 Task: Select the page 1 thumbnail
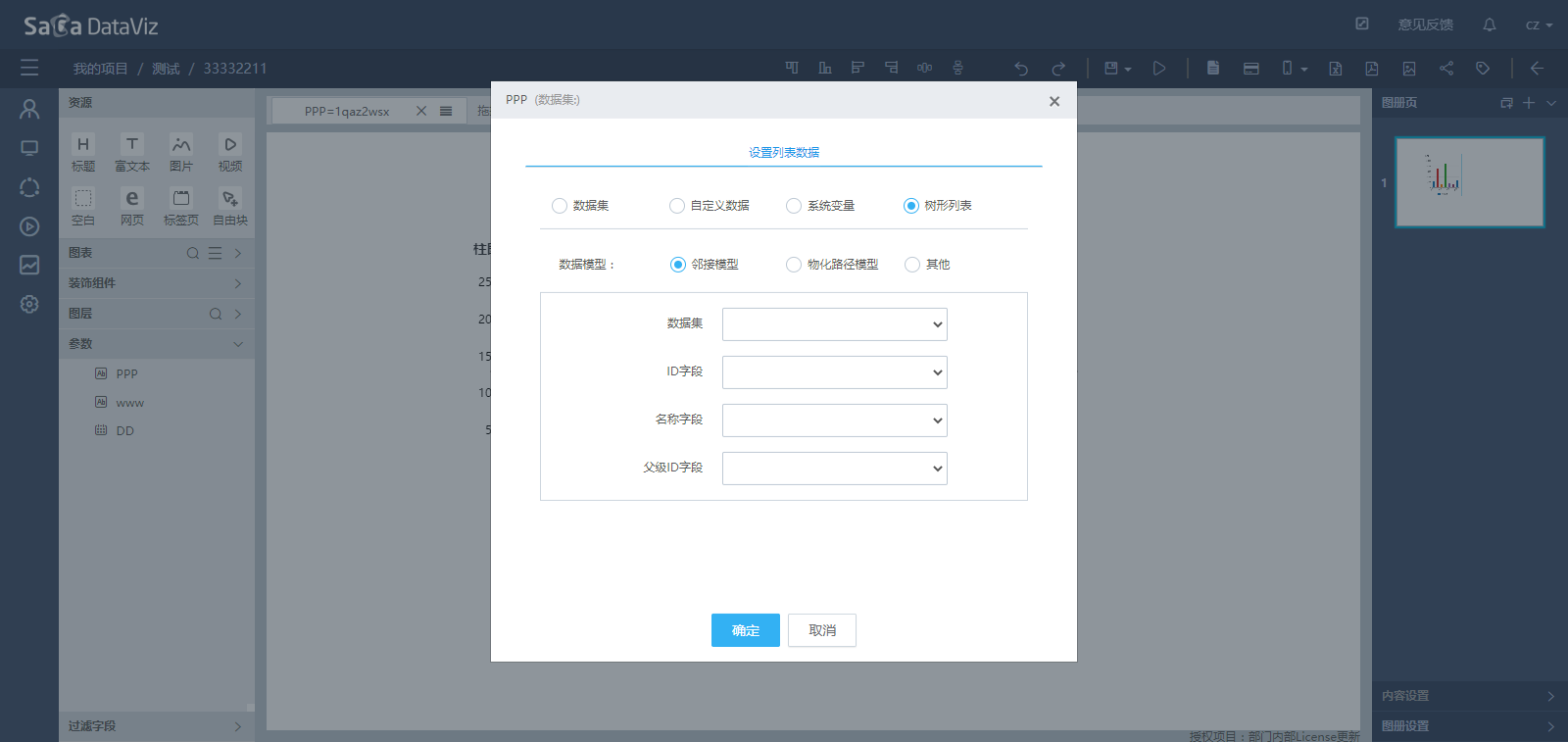1469,182
